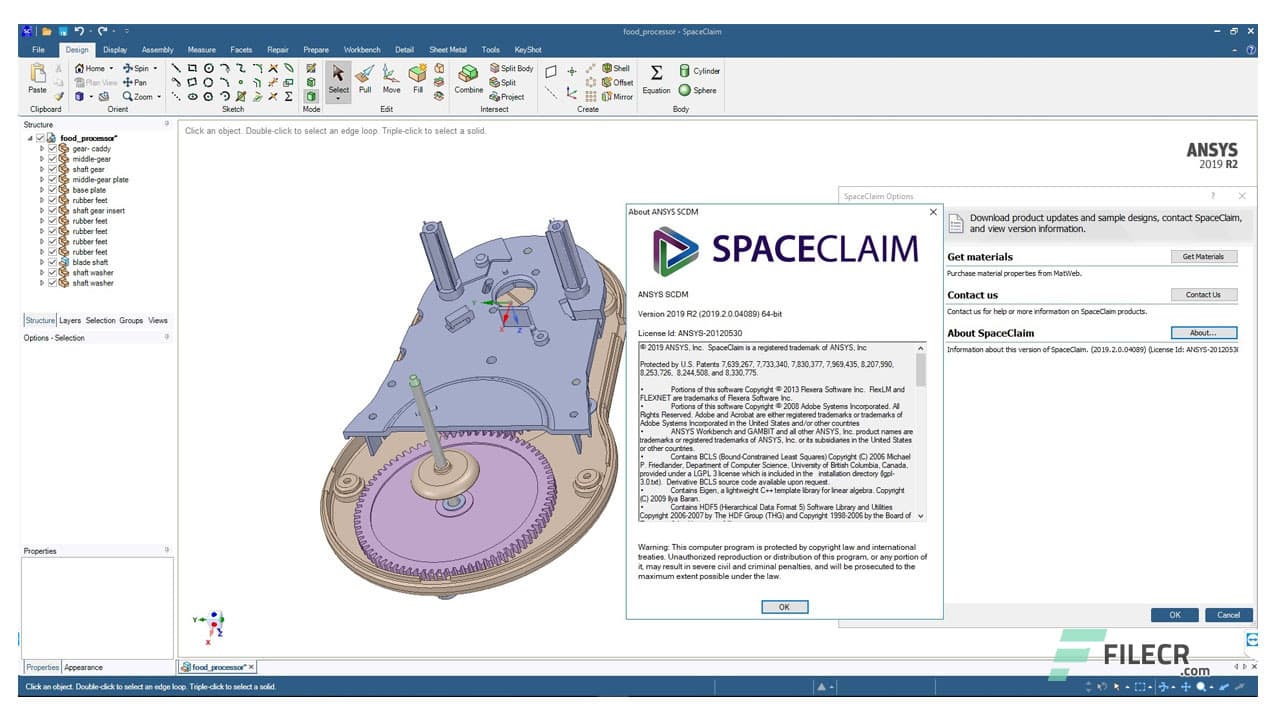Select the Pull tool
1280x720 pixels.
click(x=364, y=77)
